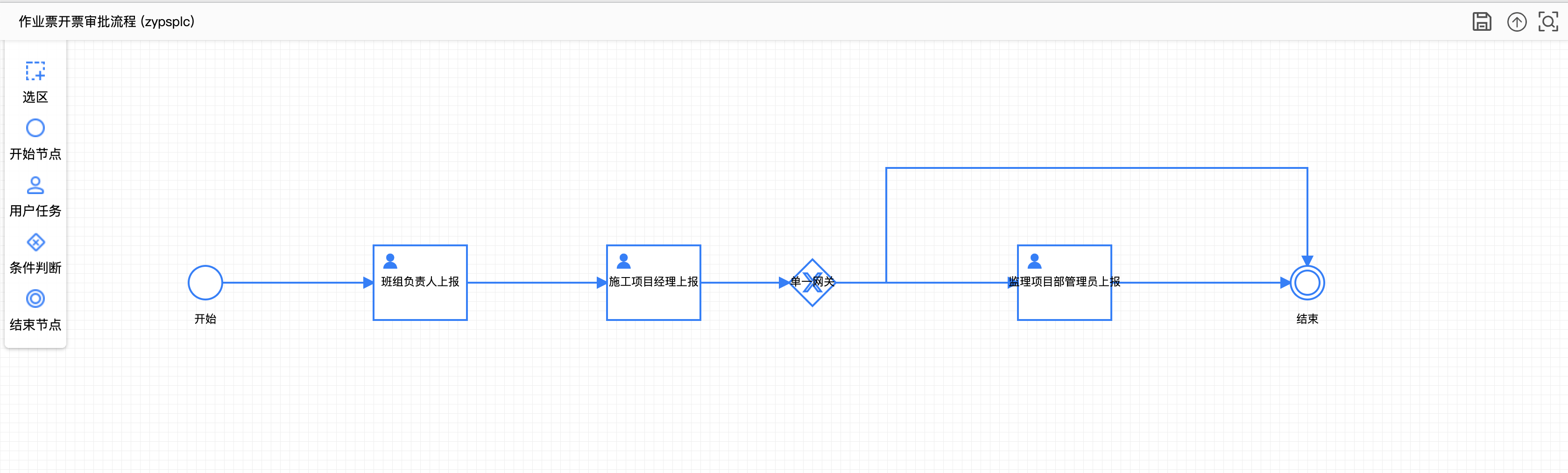The height and width of the screenshot is (473, 1568).
Task: Click the user icon in 施工项目经理上报 node
Action: (x=623, y=261)
